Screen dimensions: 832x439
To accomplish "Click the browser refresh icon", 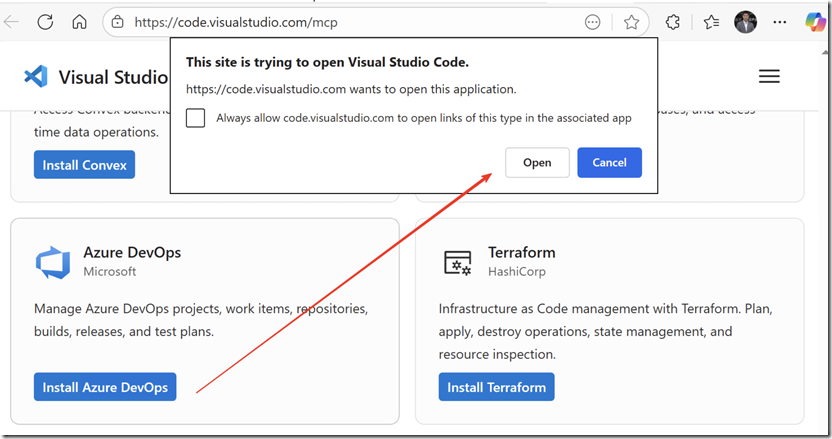I will (45, 22).
